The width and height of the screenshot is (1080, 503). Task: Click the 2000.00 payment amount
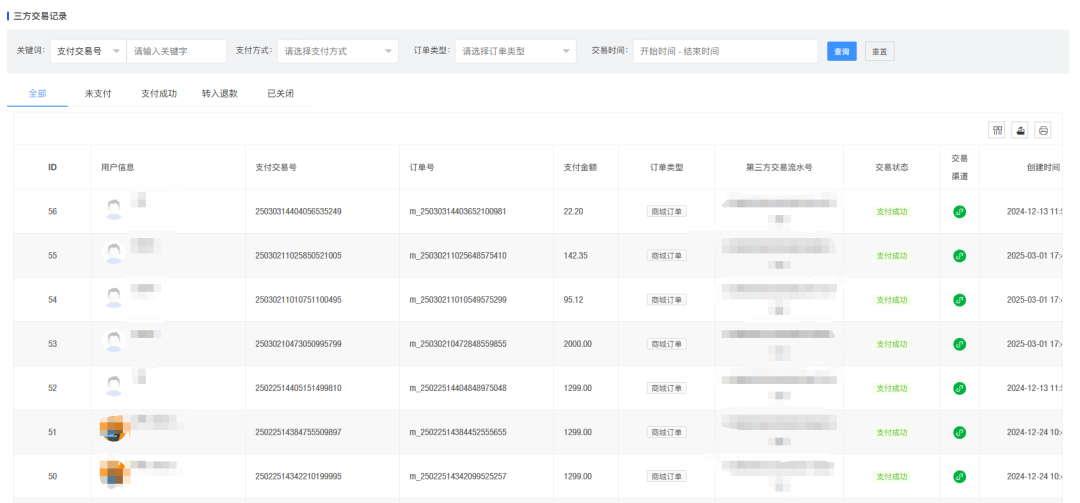click(577, 344)
